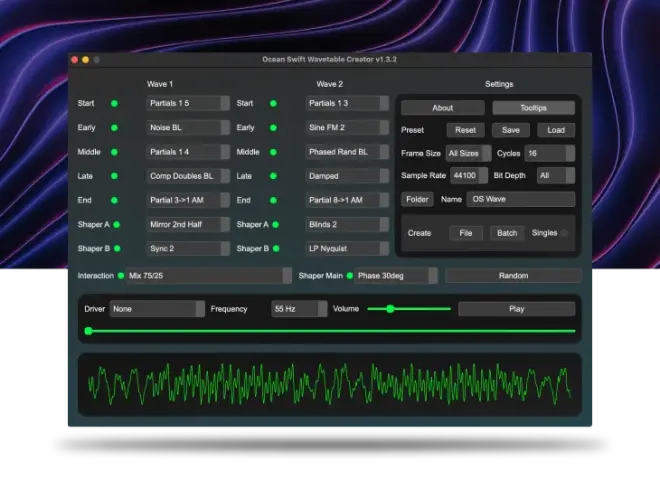Open the Noise BL dropdown
This screenshot has width=660, height=488.
(x=188, y=128)
